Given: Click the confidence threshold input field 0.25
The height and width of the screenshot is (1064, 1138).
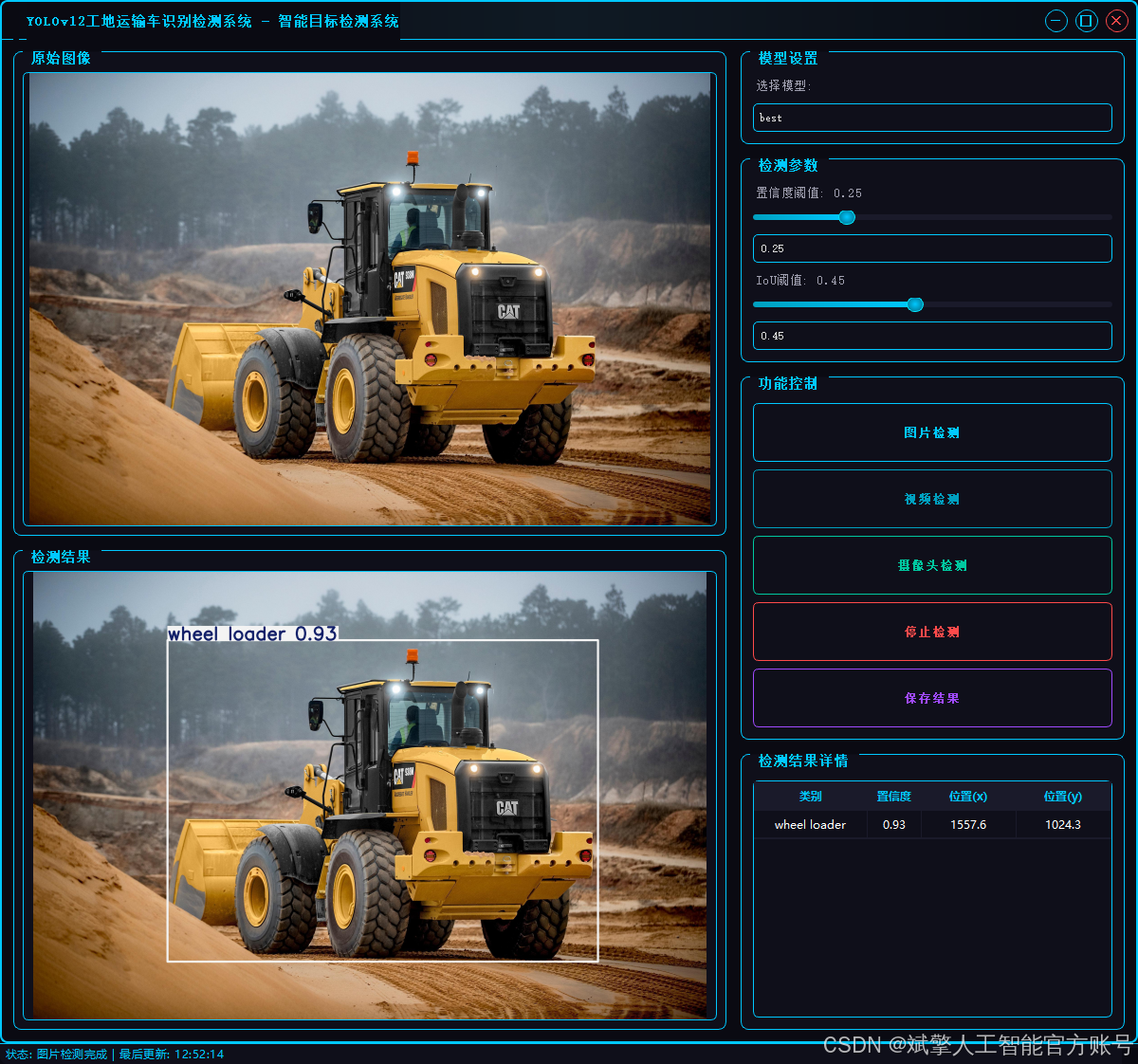Looking at the screenshot, I should [932, 248].
